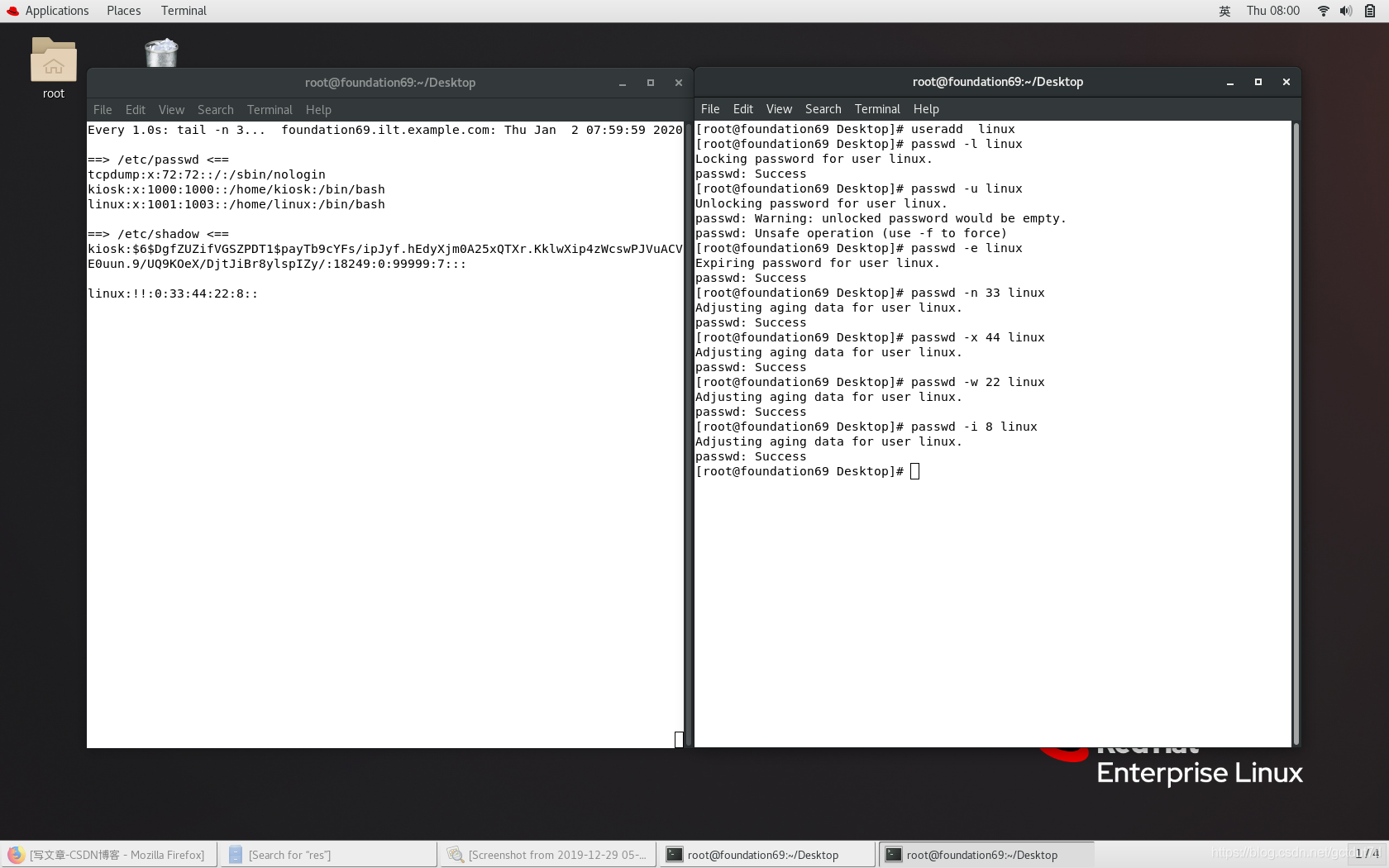The image size is (1389, 868).
Task: Open File menu in right terminal window
Action: [710, 109]
